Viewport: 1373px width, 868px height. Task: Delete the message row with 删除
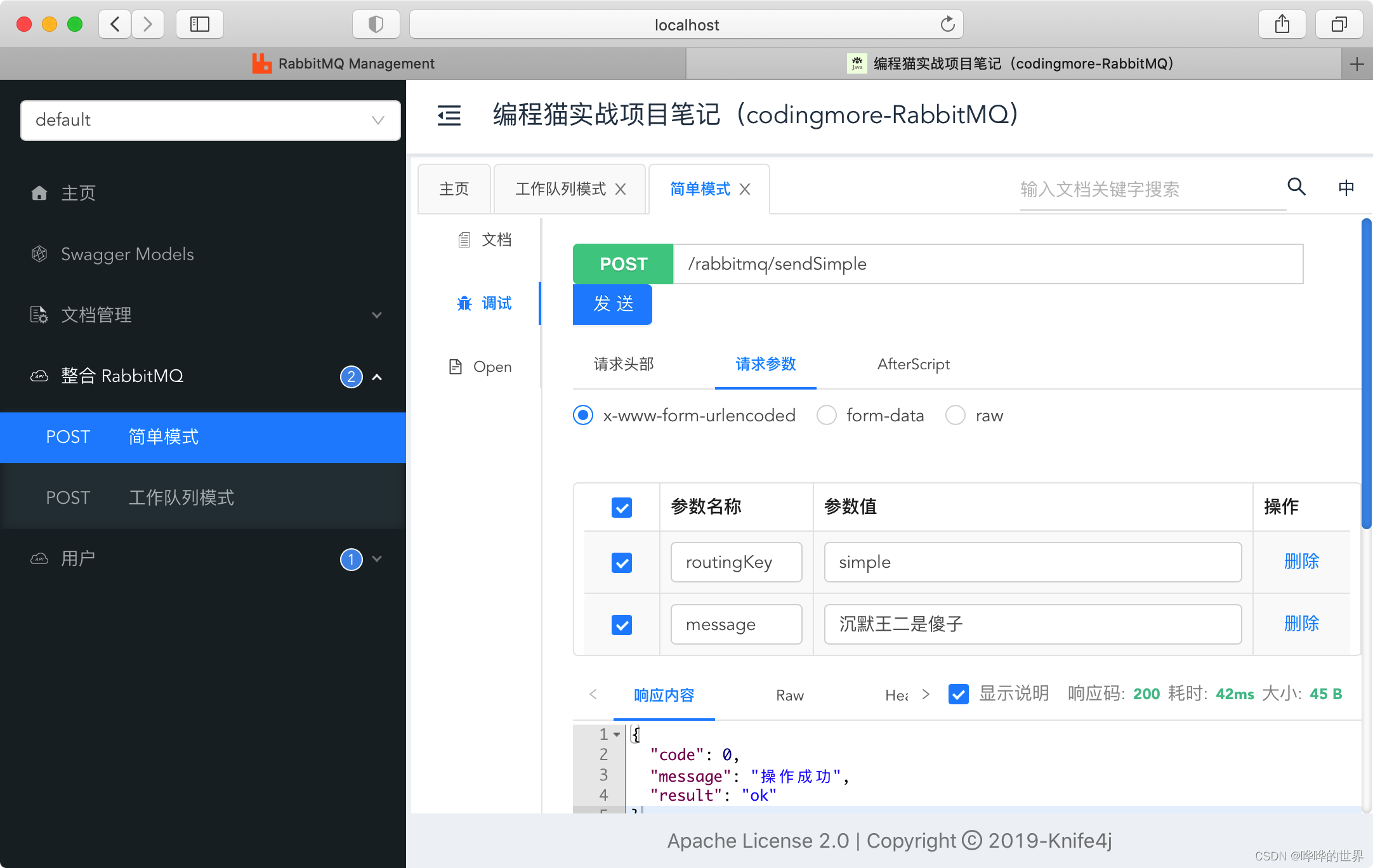point(1301,623)
